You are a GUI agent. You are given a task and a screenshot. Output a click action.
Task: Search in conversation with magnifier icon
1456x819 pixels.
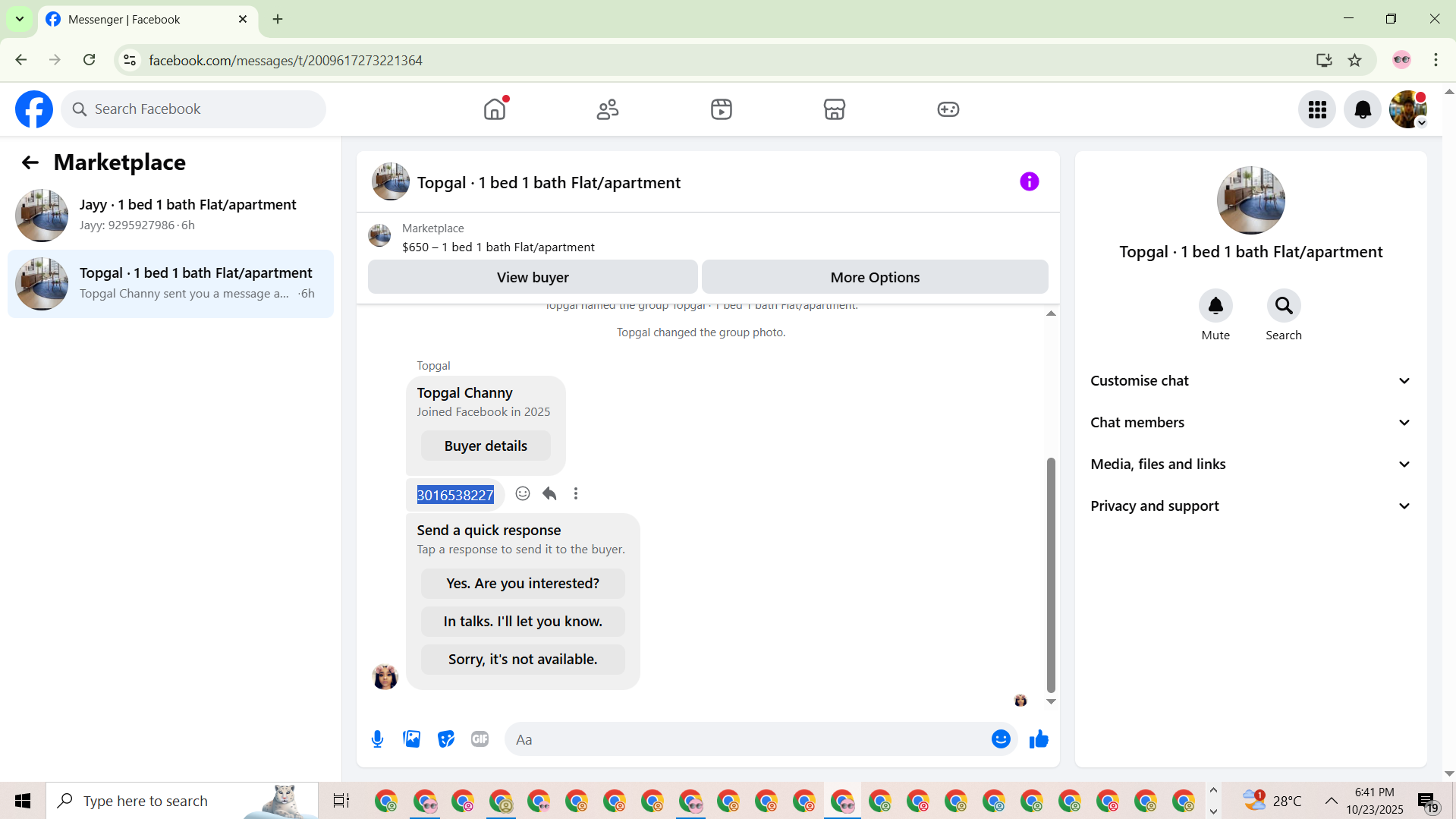click(x=1284, y=306)
